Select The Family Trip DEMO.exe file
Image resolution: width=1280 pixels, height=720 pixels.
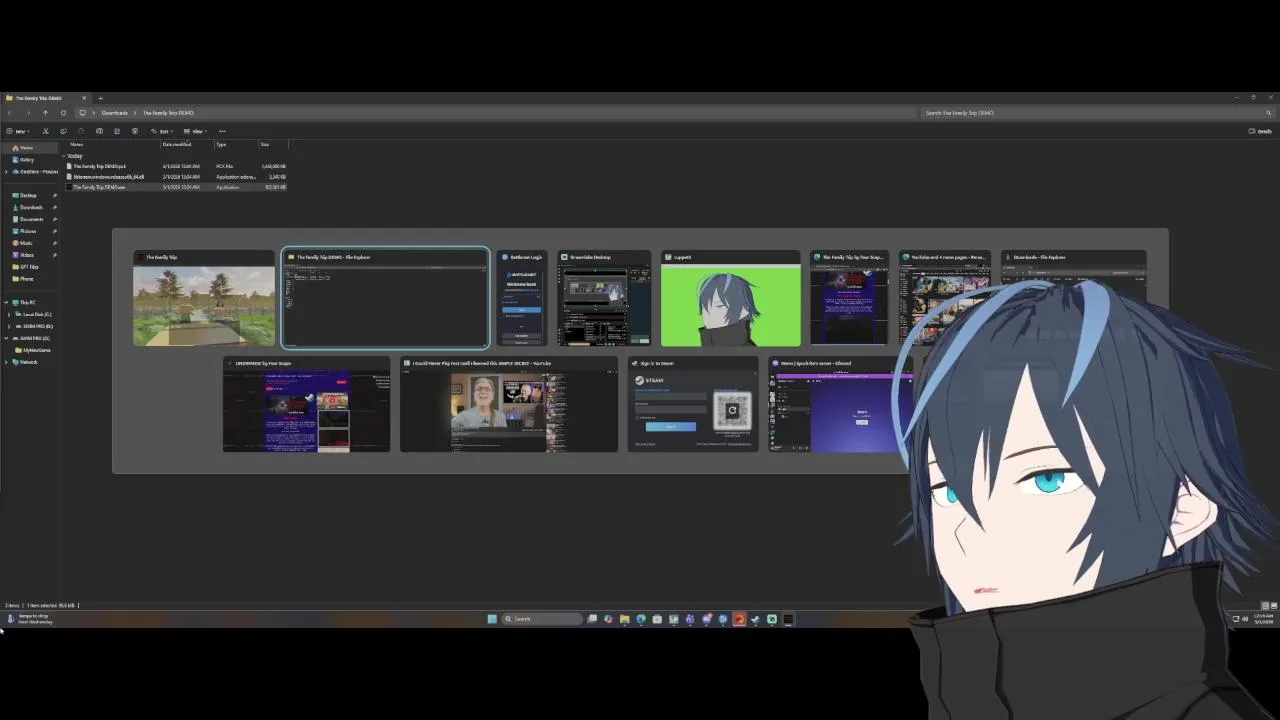click(177, 187)
